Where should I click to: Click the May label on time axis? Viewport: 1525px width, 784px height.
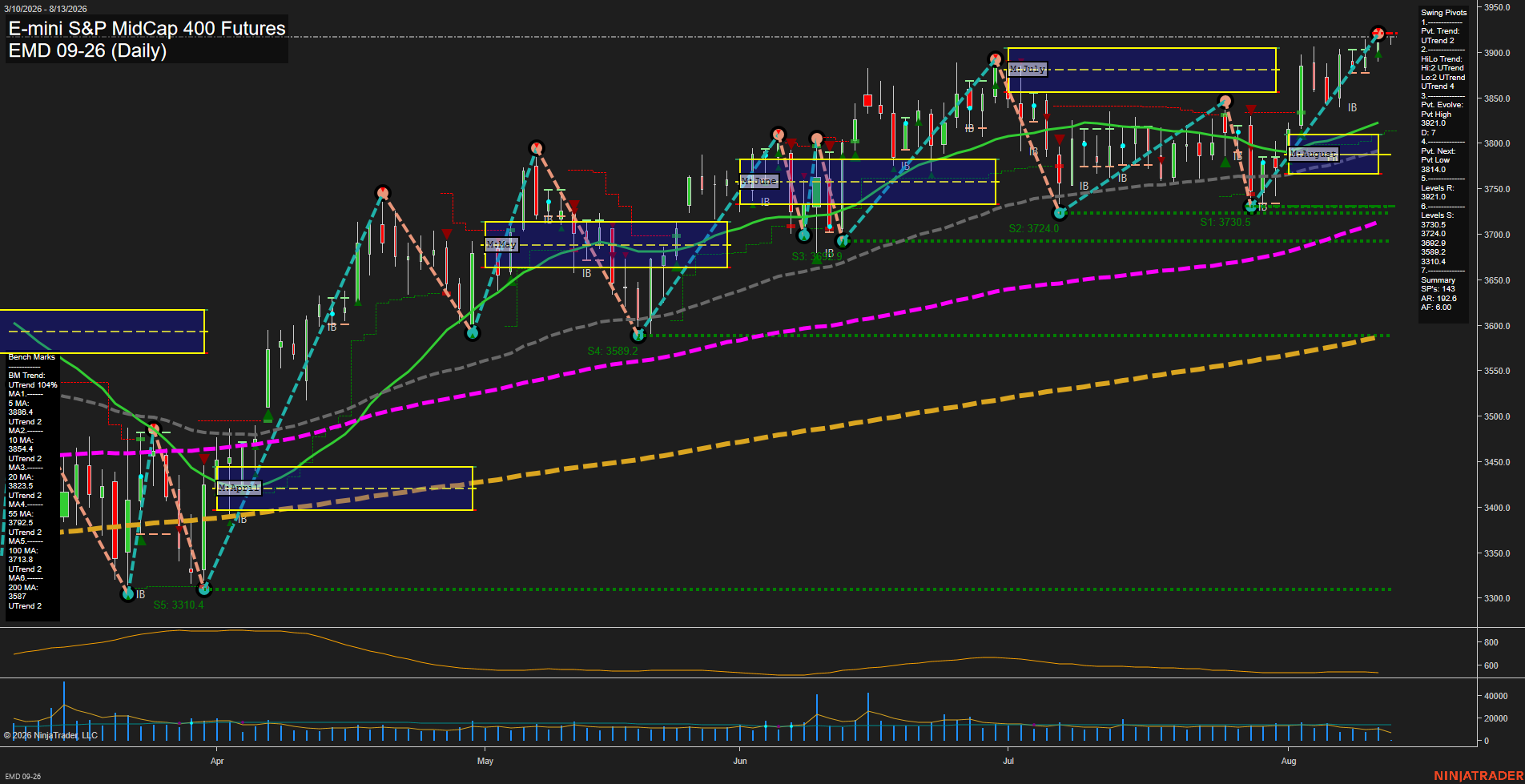tap(485, 761)
